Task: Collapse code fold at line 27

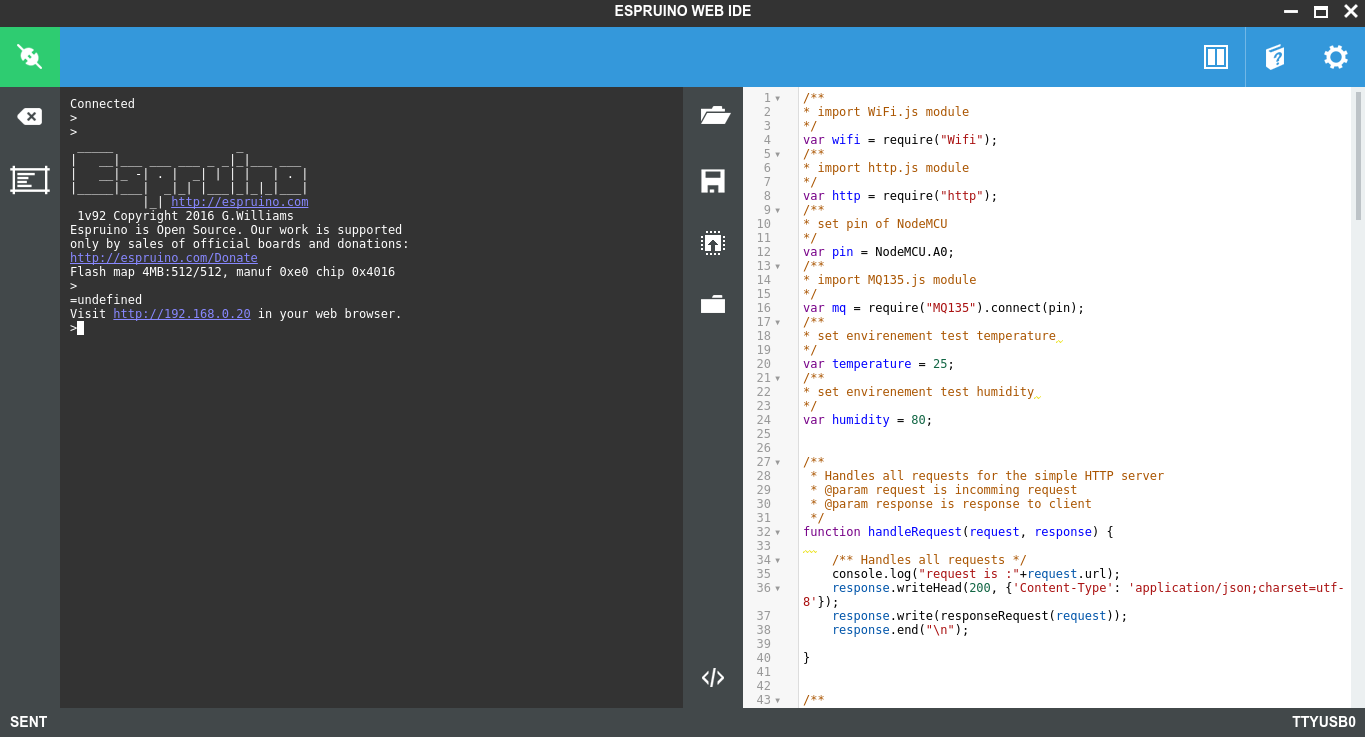Action: click(778, 462)
